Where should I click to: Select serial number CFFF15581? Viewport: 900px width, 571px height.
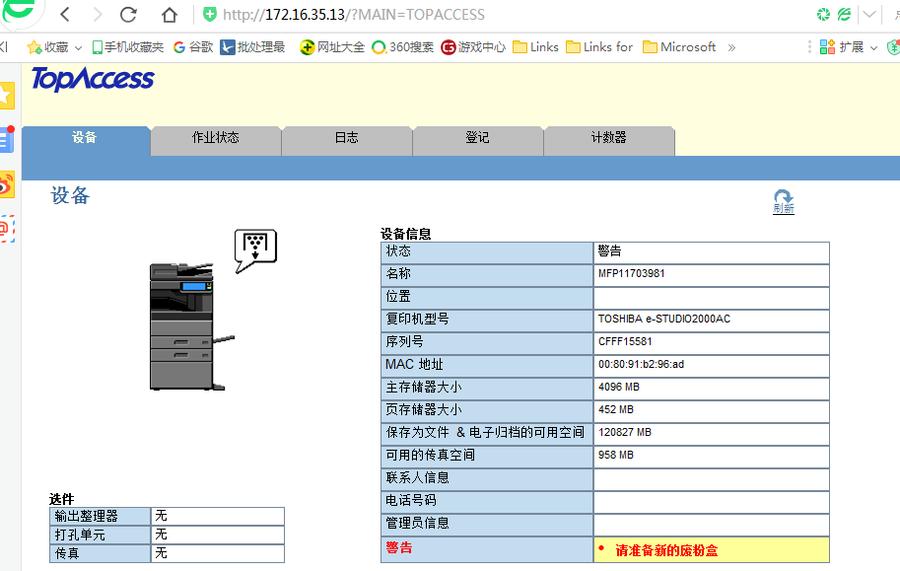click(x=625, y=341)
